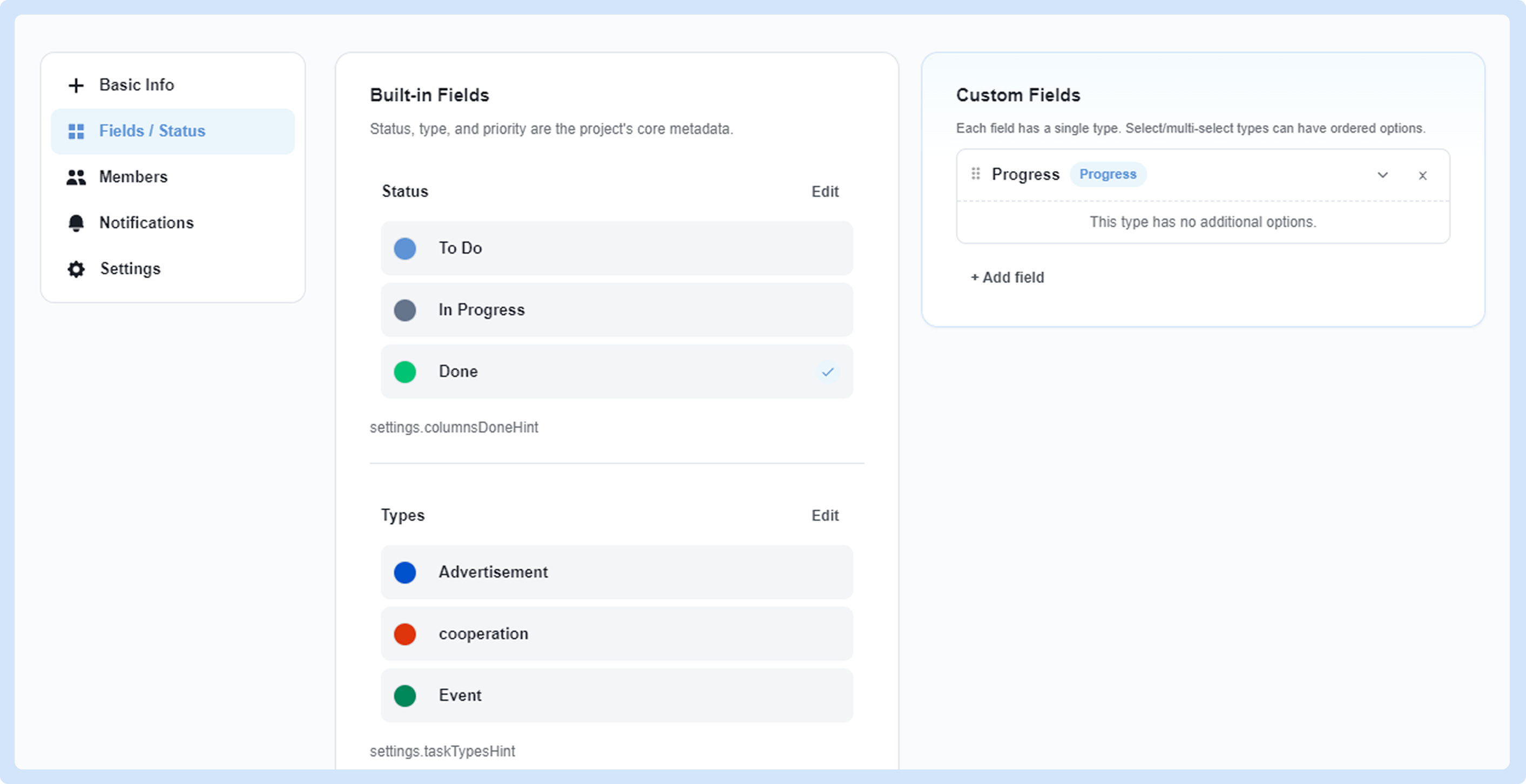The width and height of the screenshot is (1526, 784).
Task: Click the 'Each field has a single type' description
Action: 1191,129
